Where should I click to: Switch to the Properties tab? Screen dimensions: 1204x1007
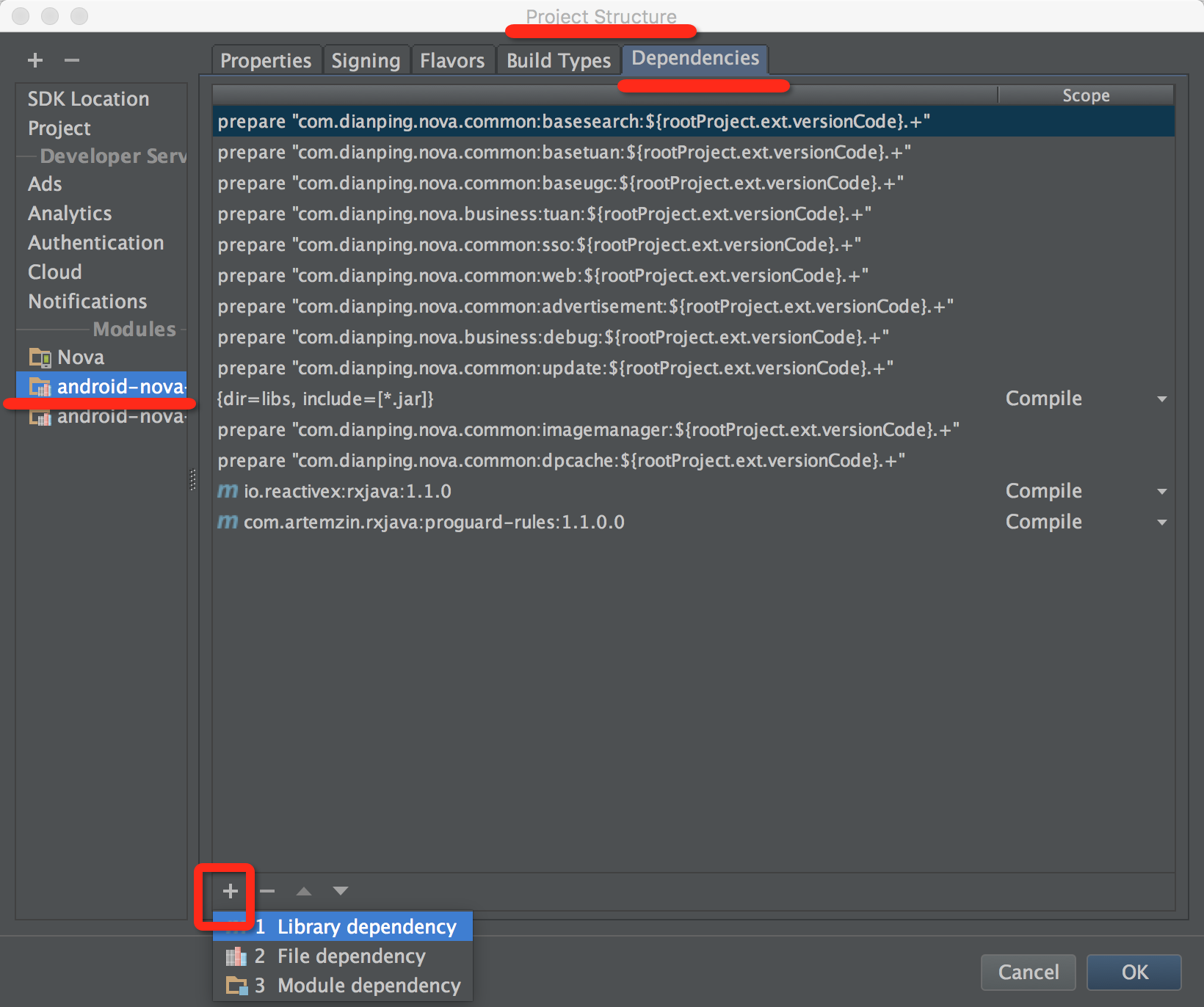tap(266, 60)
